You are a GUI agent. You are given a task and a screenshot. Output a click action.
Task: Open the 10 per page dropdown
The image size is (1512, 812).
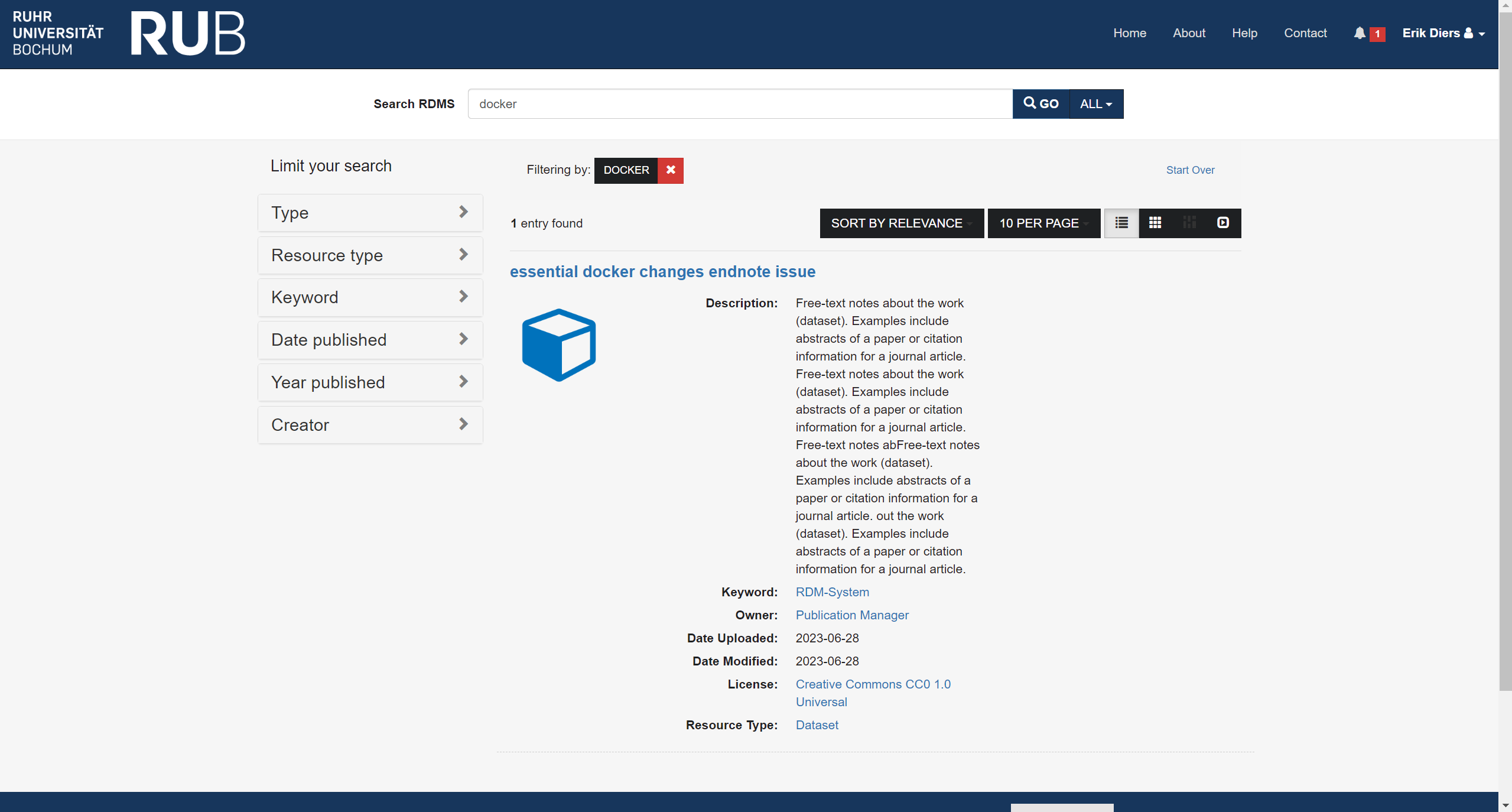[1044, 223]
